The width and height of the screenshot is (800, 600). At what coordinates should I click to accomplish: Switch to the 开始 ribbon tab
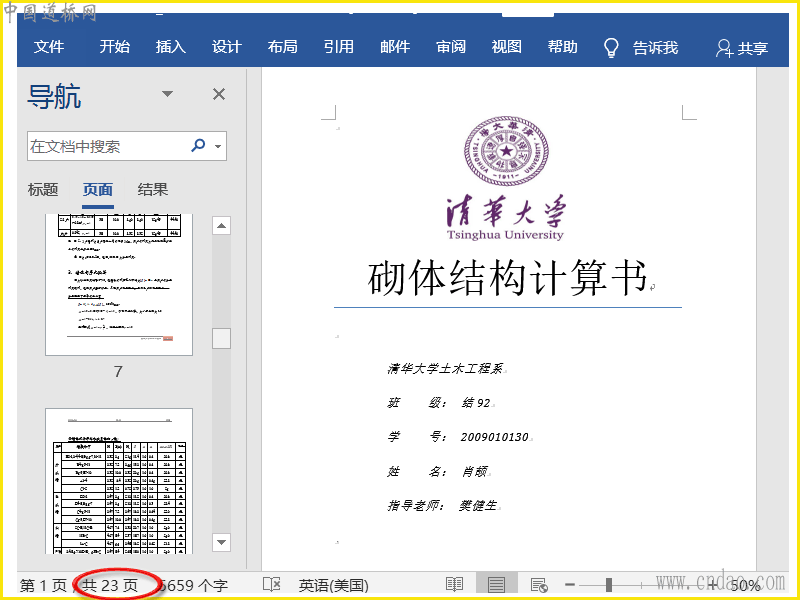click(x=114, y=47)
